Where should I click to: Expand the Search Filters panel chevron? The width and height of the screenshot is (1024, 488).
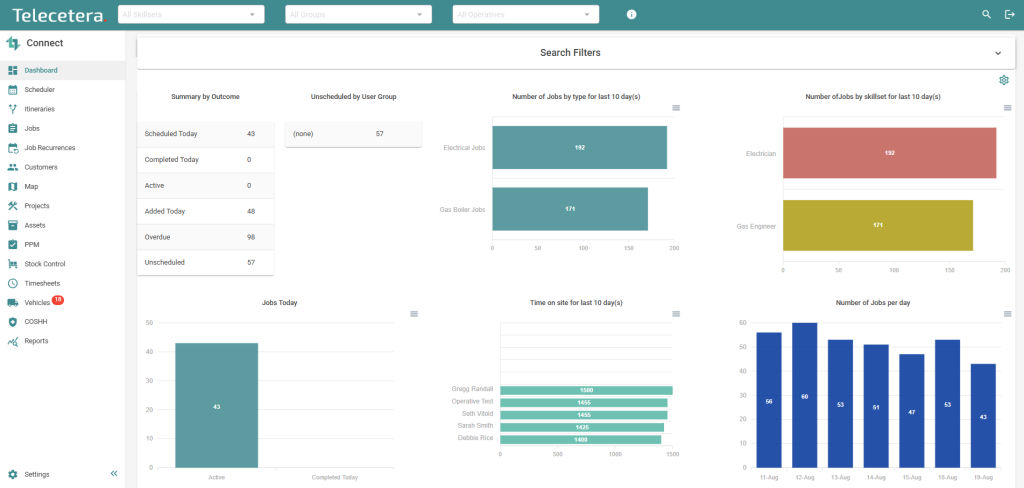click(998, 53)
